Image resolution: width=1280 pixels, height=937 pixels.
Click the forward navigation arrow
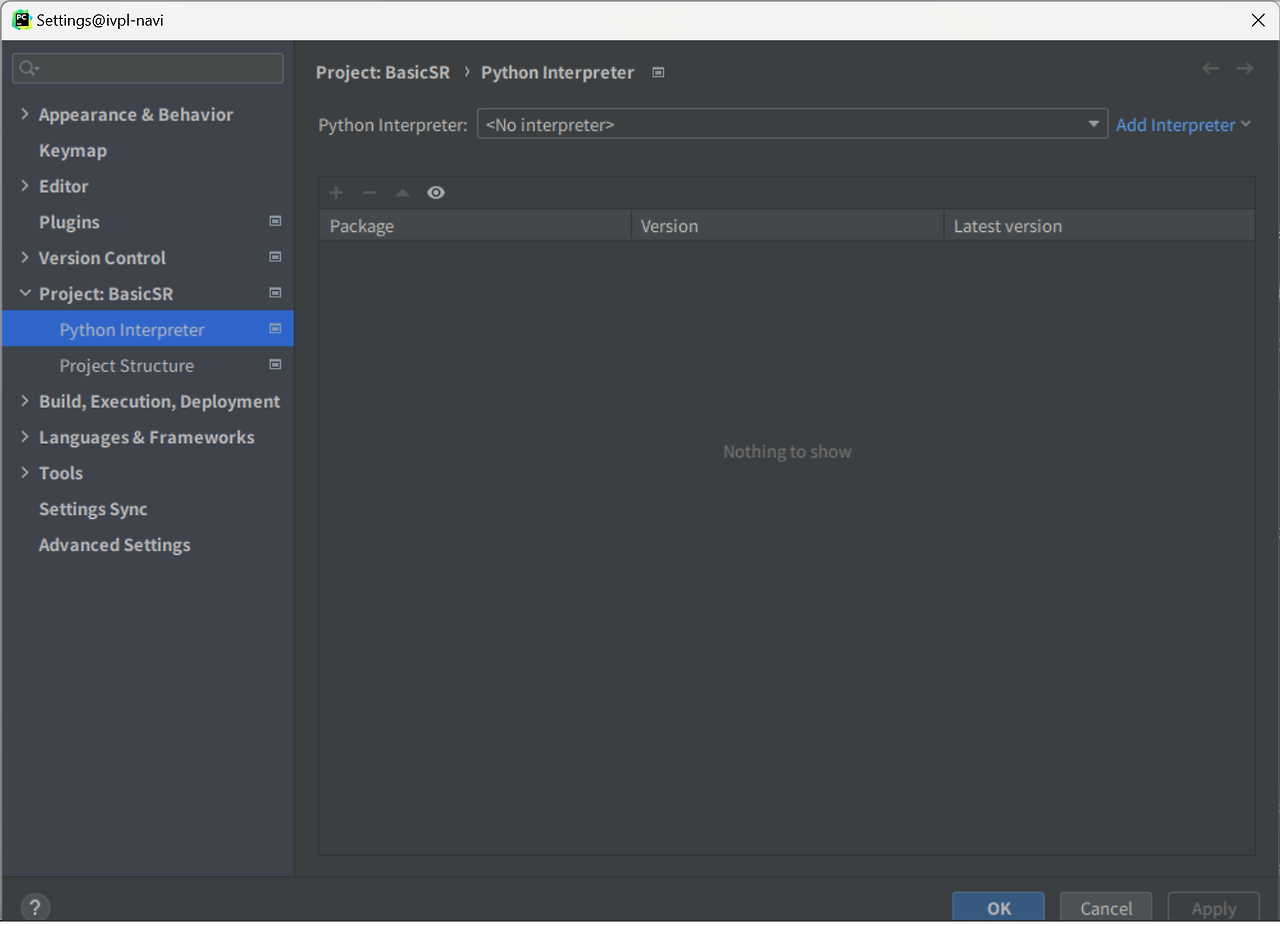[1244, 68]
